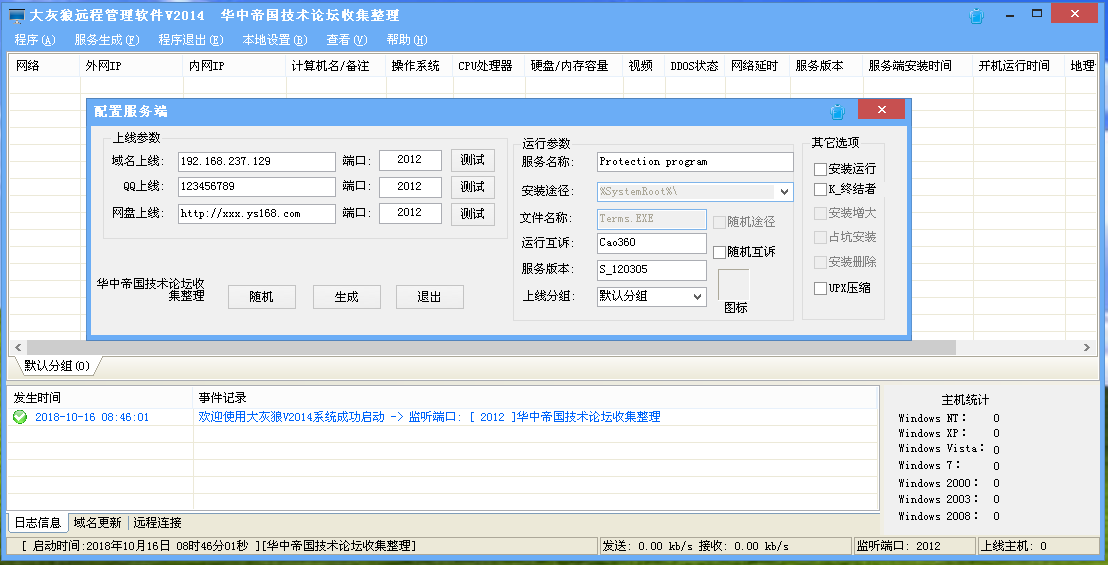Click the QQ上线 number field
Viewport: 1108px width, 565px height.
[257, 186]
